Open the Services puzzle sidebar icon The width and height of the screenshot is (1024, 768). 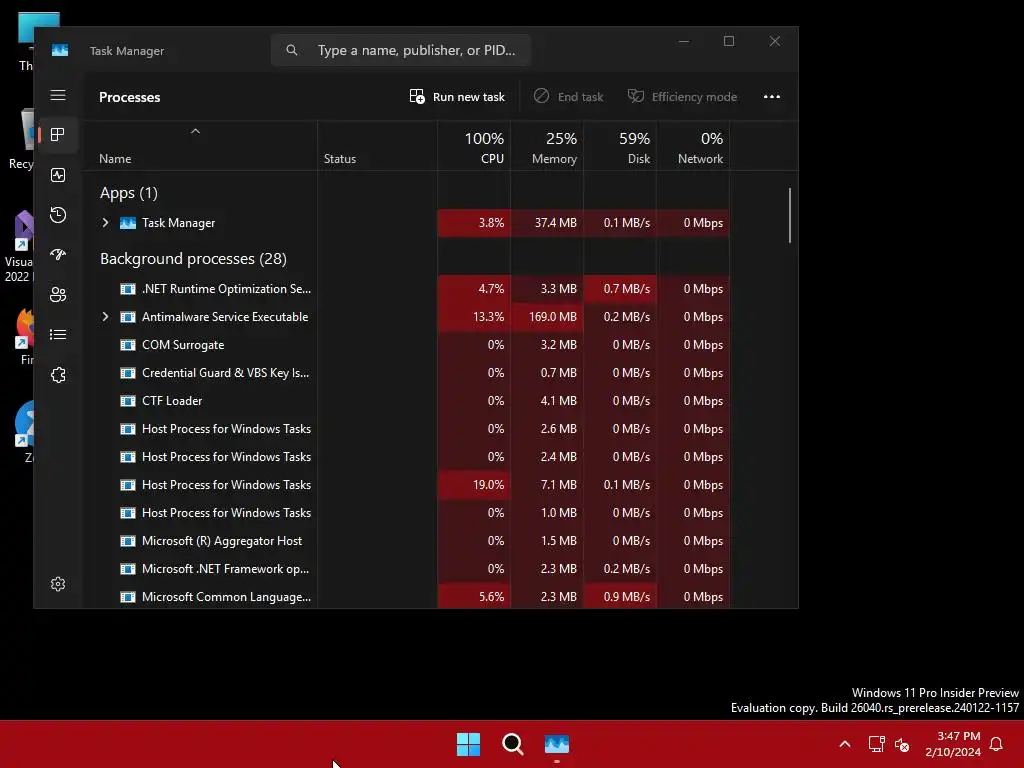pyautogui.click(x=58, y=375)
